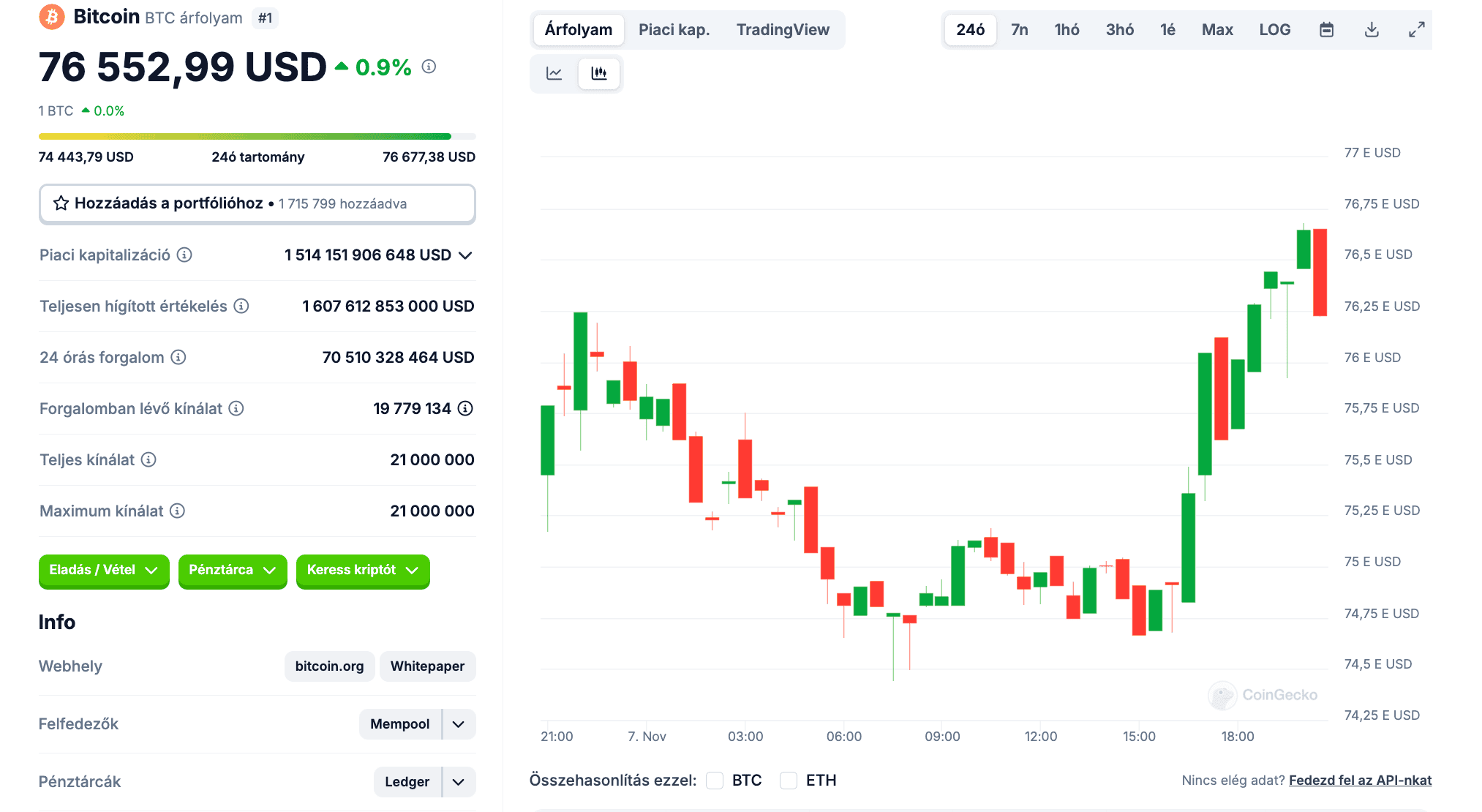Follow the Fedezd fel az API-nkat link
Viewport: 1482px width, 812px height.
pos(1360,781)
